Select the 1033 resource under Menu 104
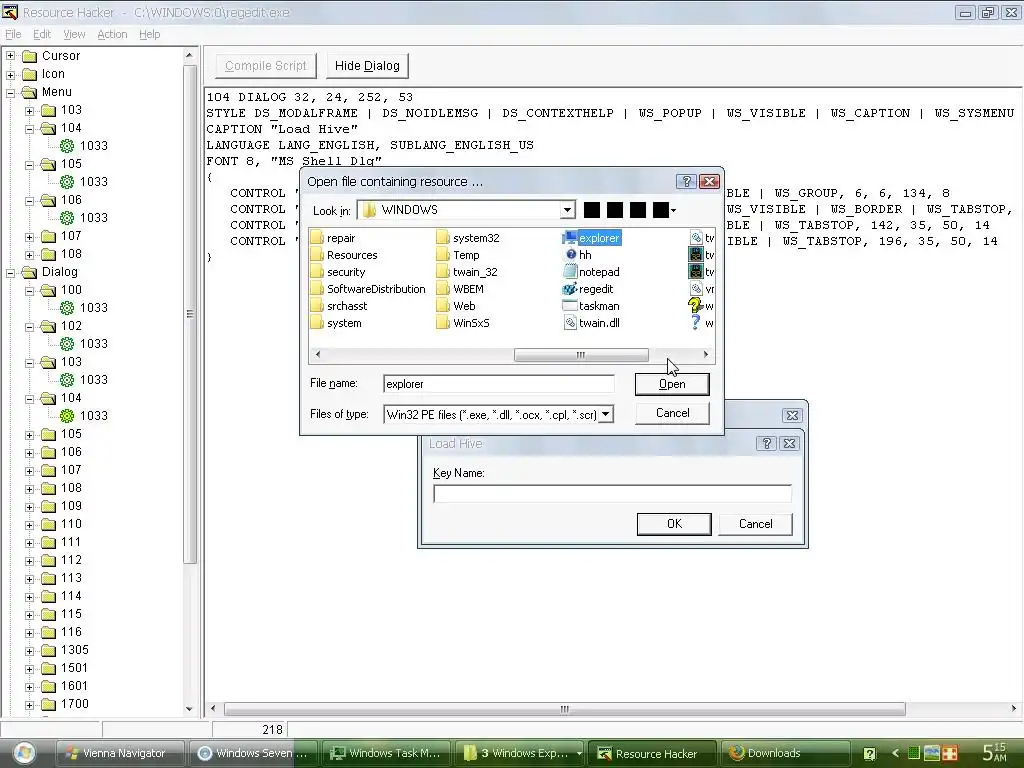The width and height of the screenshot is (1024, 768). tap(84, 146)
